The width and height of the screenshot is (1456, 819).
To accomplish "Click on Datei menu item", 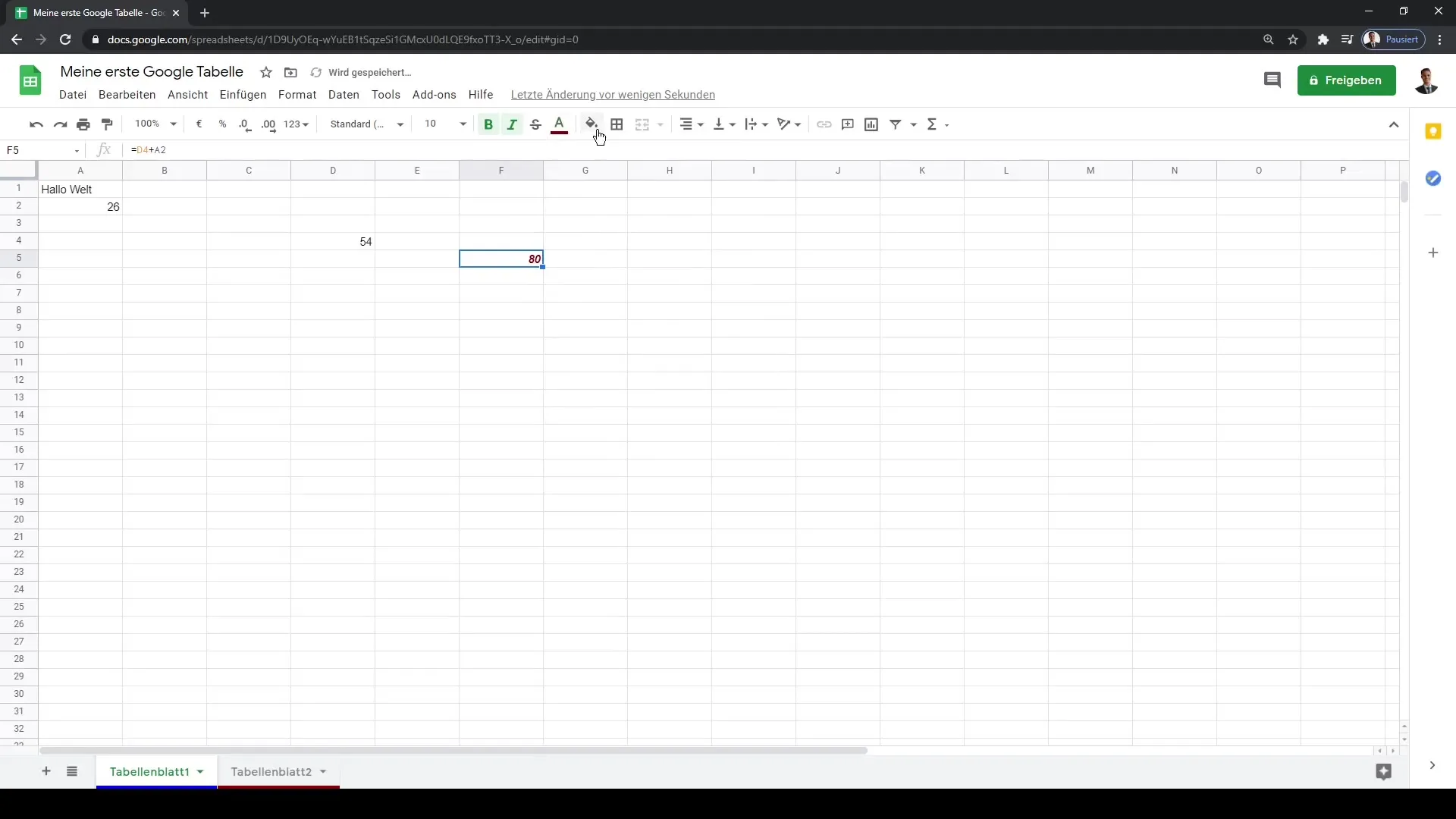I will (72, 94).
